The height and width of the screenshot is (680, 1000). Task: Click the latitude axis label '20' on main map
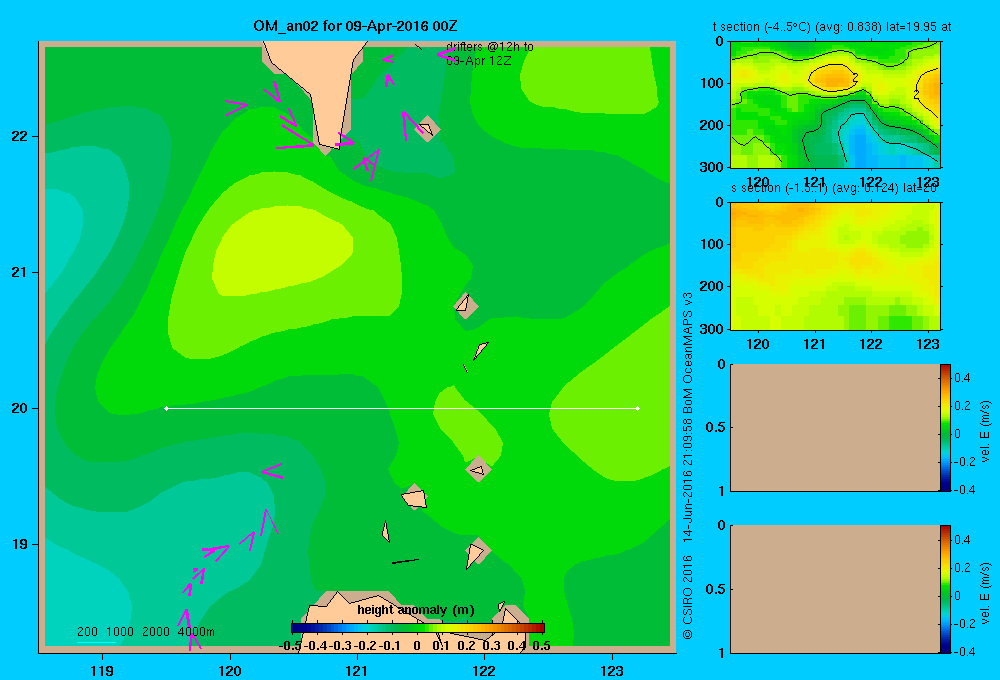(19, 408)
